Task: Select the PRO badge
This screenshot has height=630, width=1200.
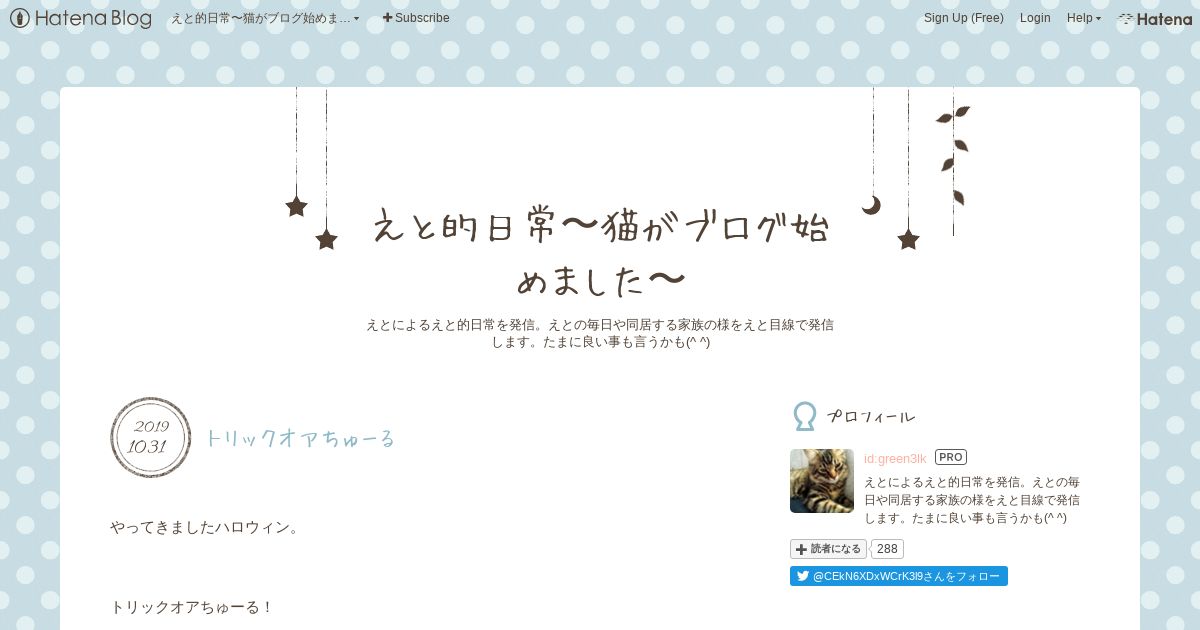Action: [x=951, y=457]
